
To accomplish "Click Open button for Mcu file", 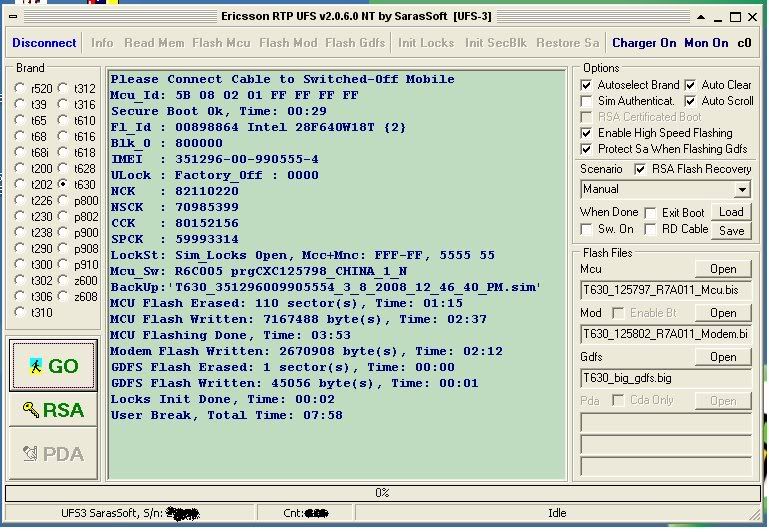I will click(723, 269).
